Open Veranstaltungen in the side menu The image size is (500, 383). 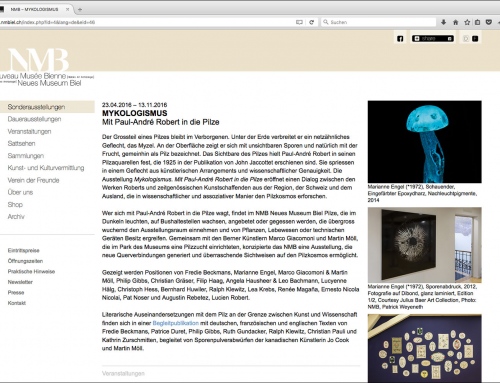(x=29, y=131)
